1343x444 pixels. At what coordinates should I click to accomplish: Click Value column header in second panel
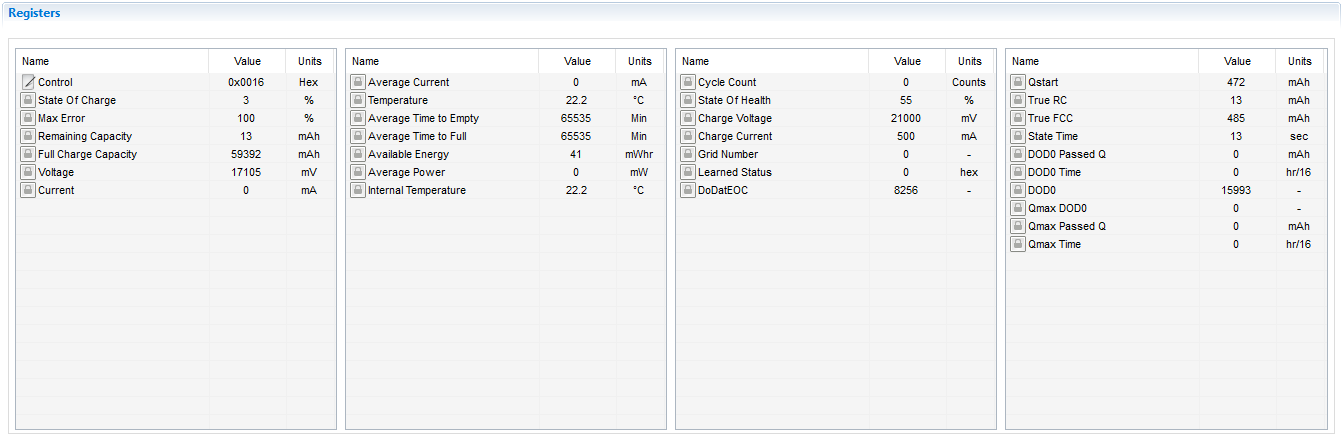click(x=577, y=61)
